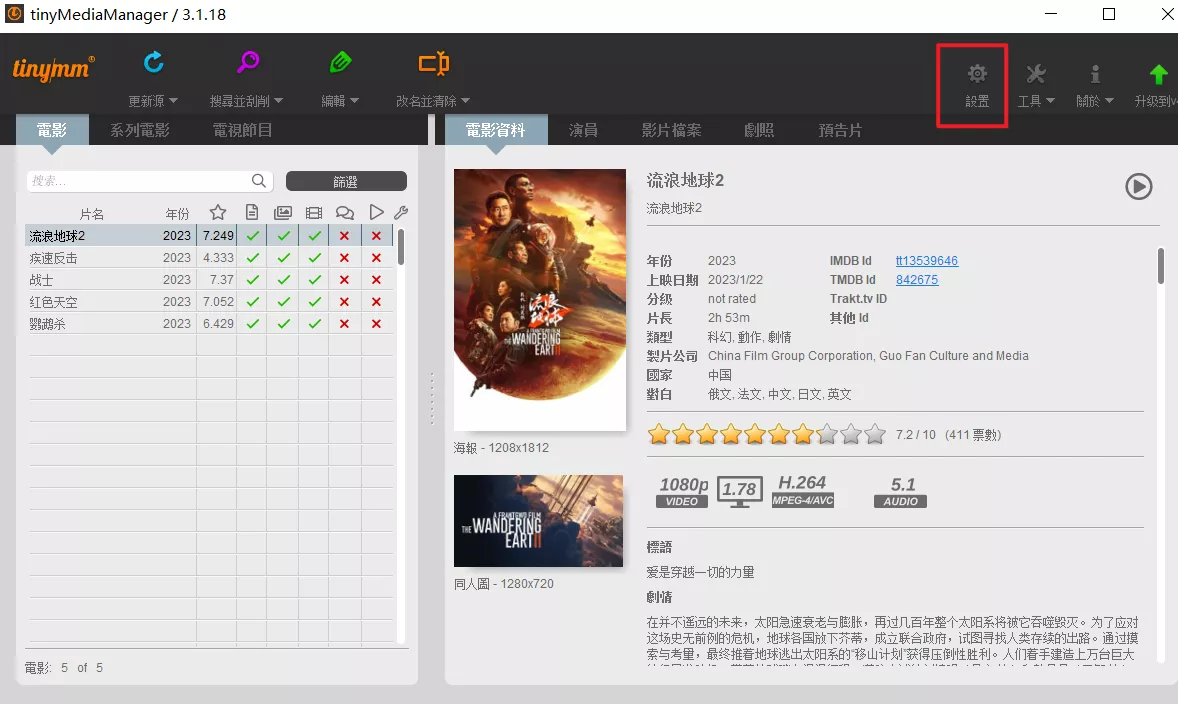The height and width of the screenshot is (704, 1178).
Task: Click the 1.78 aspect ratio monitor icon
Action: coord(739,491)
